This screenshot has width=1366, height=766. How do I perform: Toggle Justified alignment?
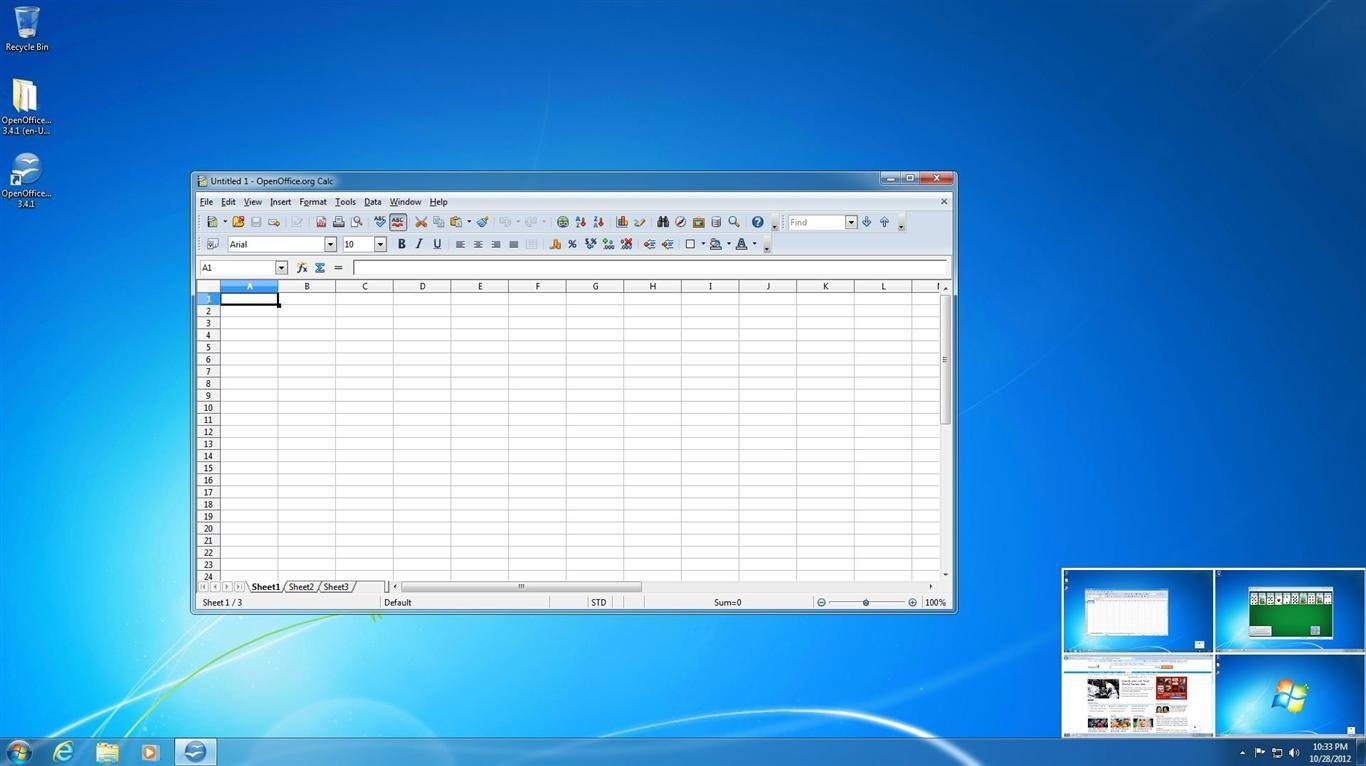click(514, 244)
